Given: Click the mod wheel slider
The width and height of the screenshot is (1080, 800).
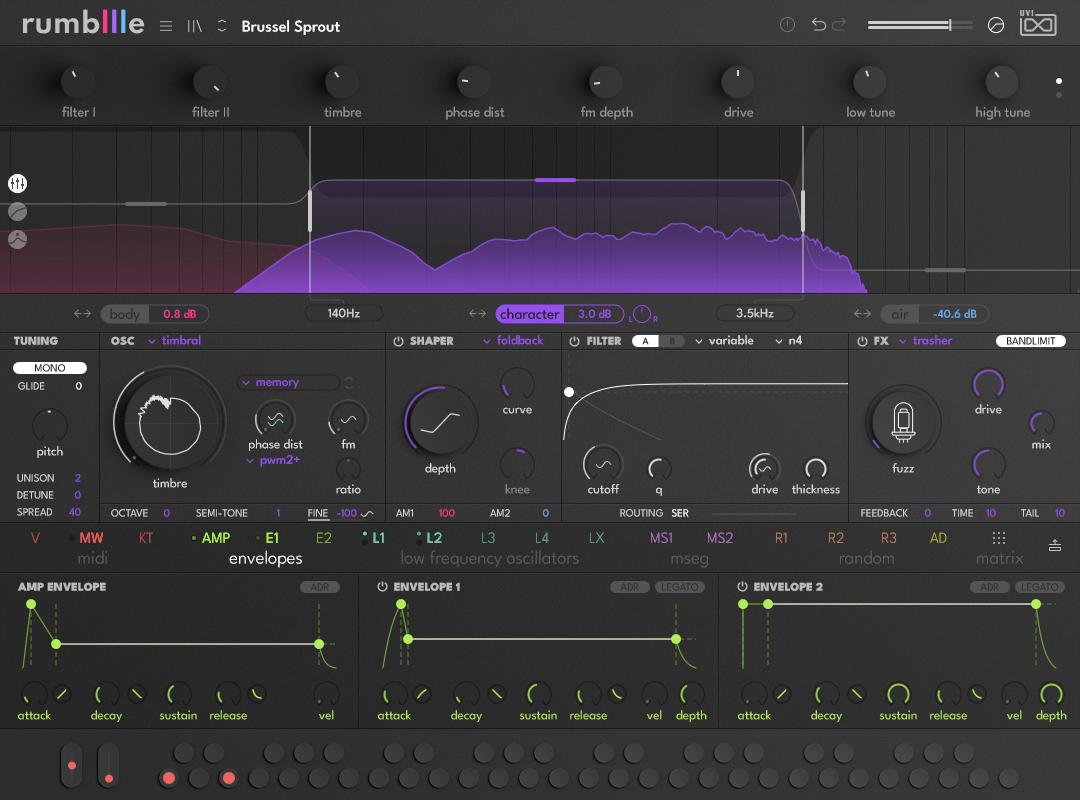Looking at the screenshot, I should (108, 765).
